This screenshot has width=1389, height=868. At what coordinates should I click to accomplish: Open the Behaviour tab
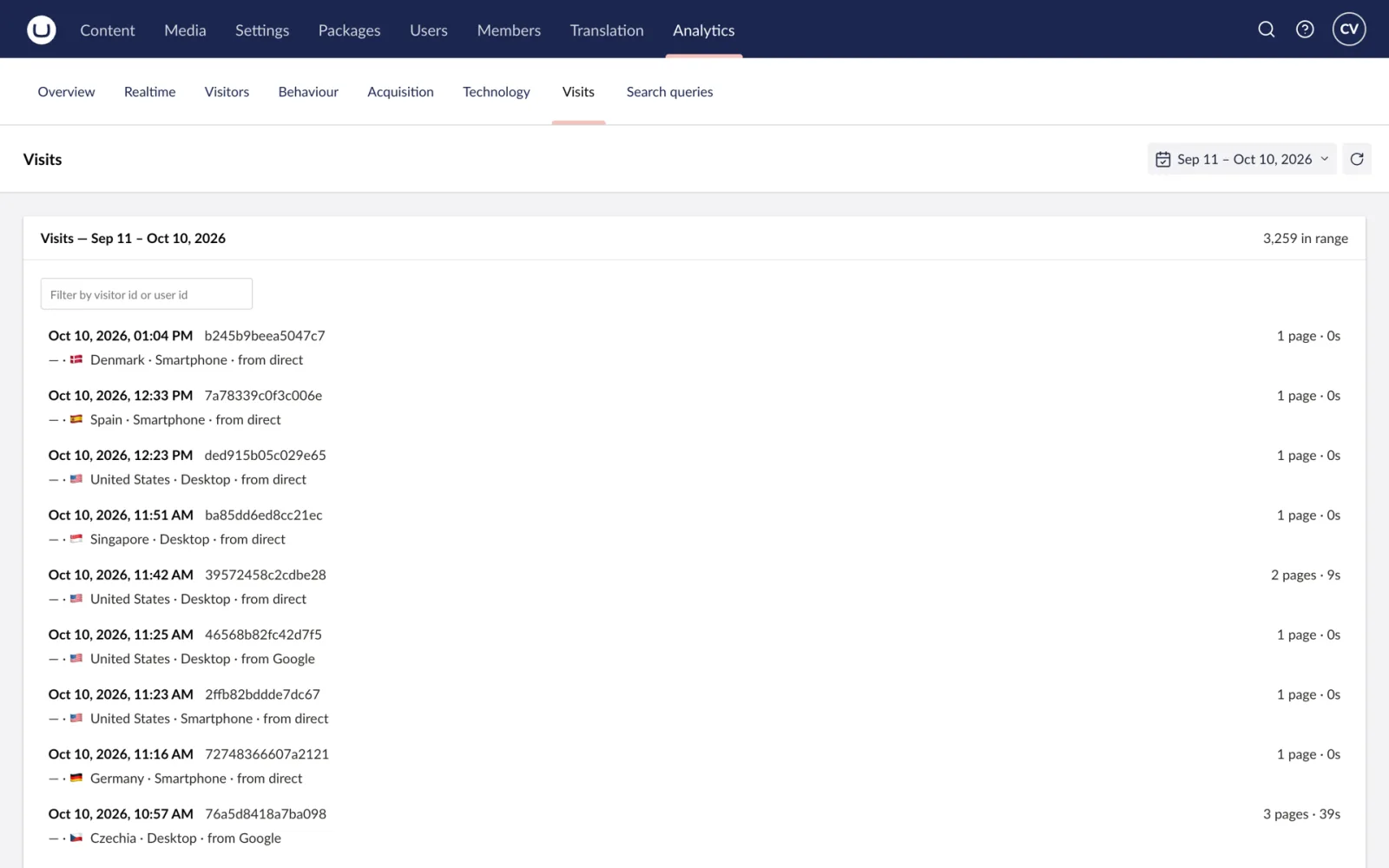tap(308, 92)
